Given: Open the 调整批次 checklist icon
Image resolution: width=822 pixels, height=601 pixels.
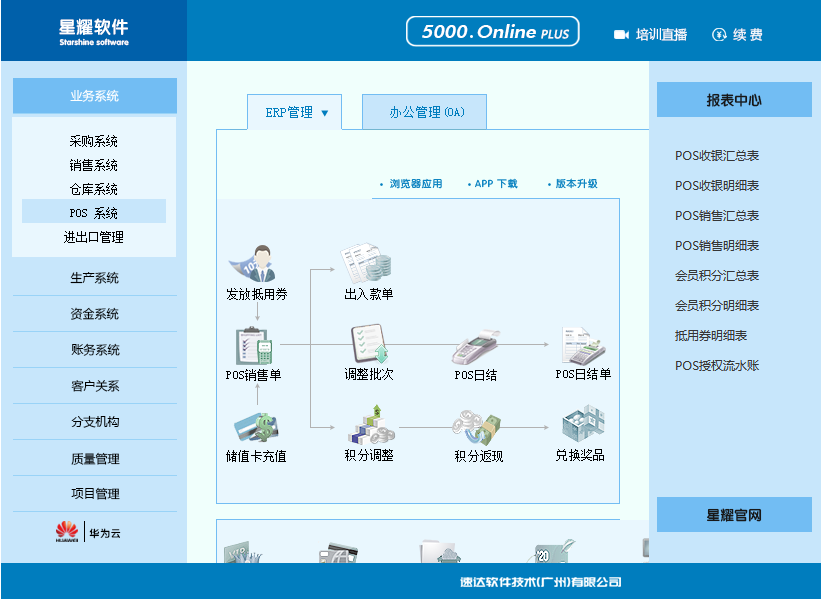Looking at the screenshot, I should coord(369,344).
